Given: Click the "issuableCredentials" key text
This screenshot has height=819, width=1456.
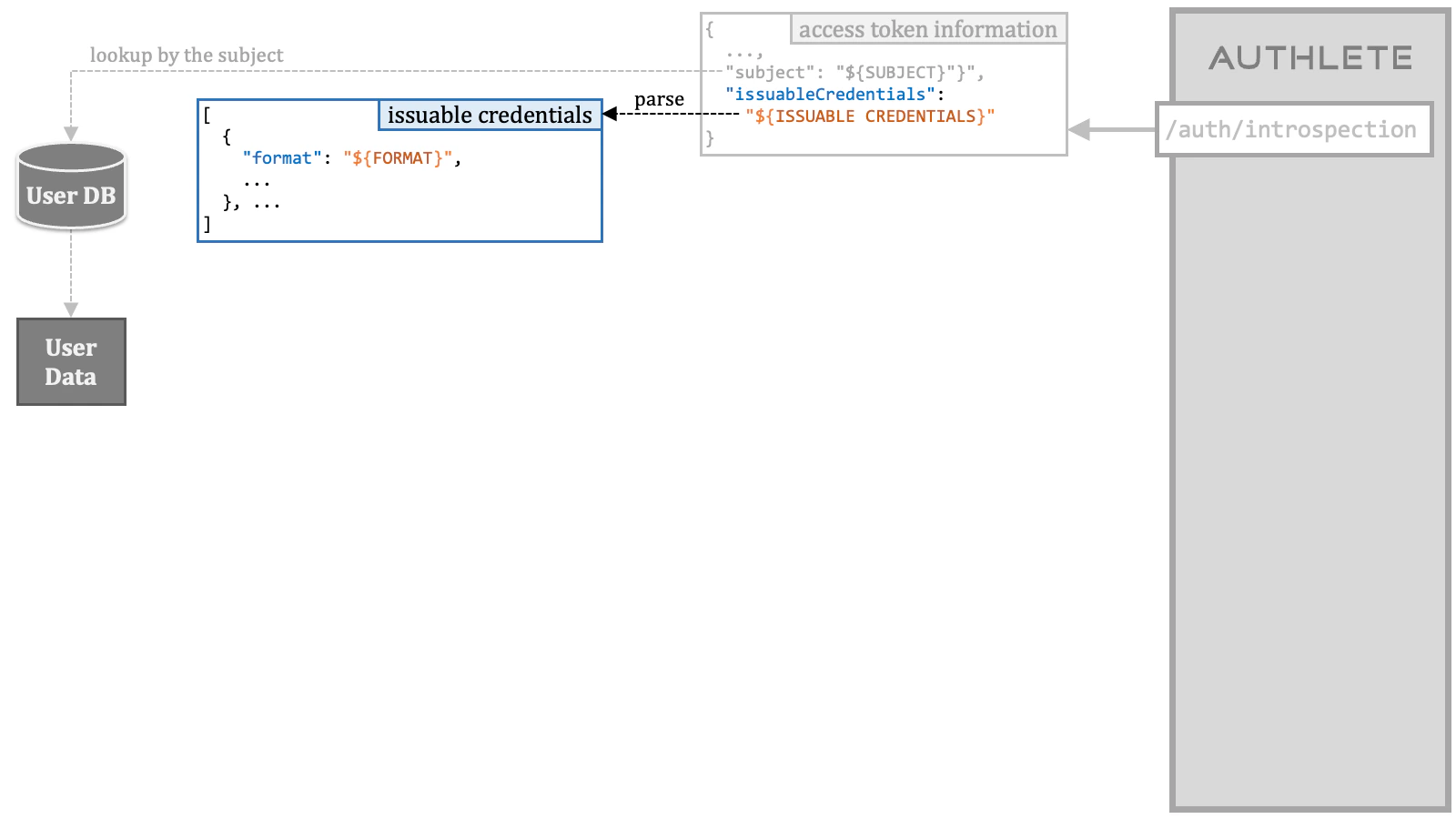Looking at the screenshot, I should (830, 95).
